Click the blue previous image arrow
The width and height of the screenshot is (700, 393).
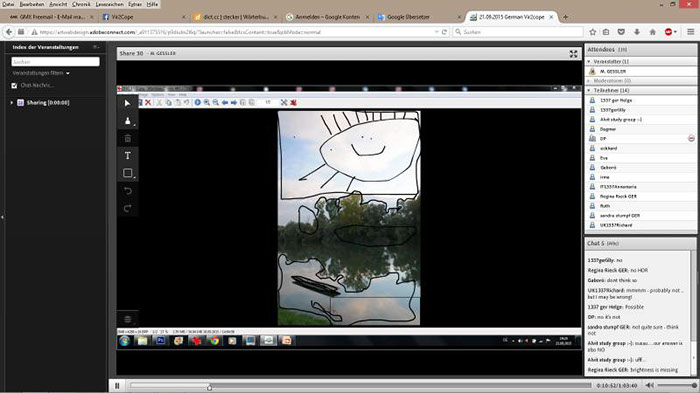[225, 103]
